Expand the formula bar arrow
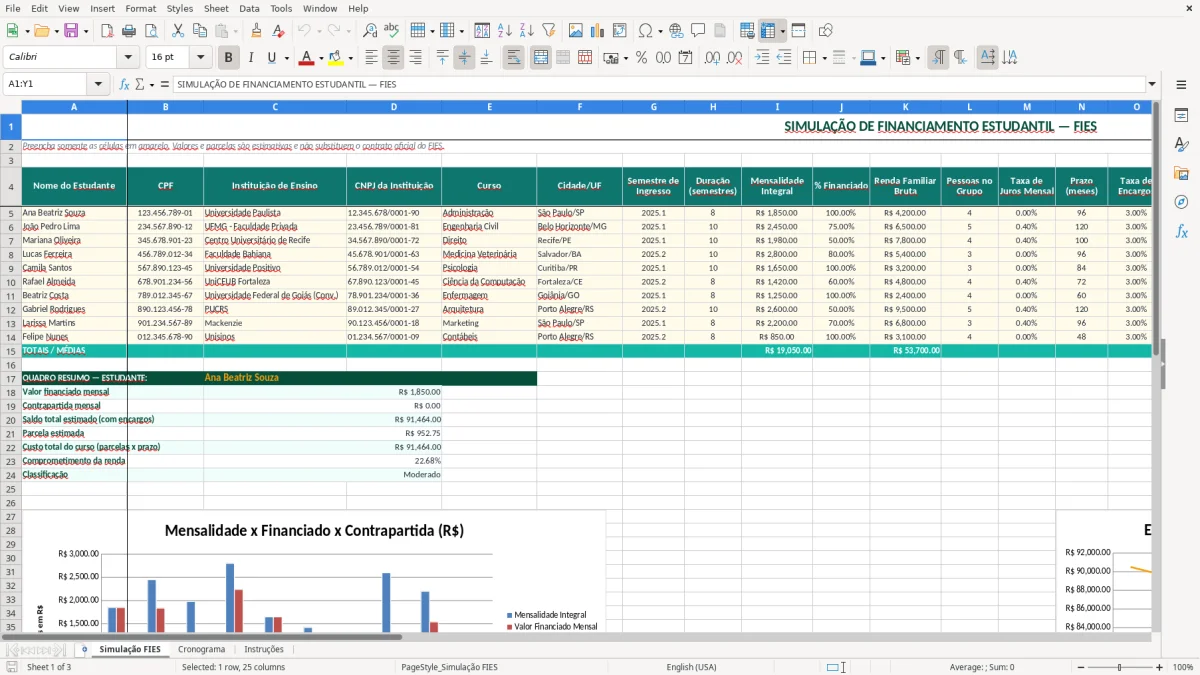The height and width of the screenshot is (675, 1200). (1152, 84)
